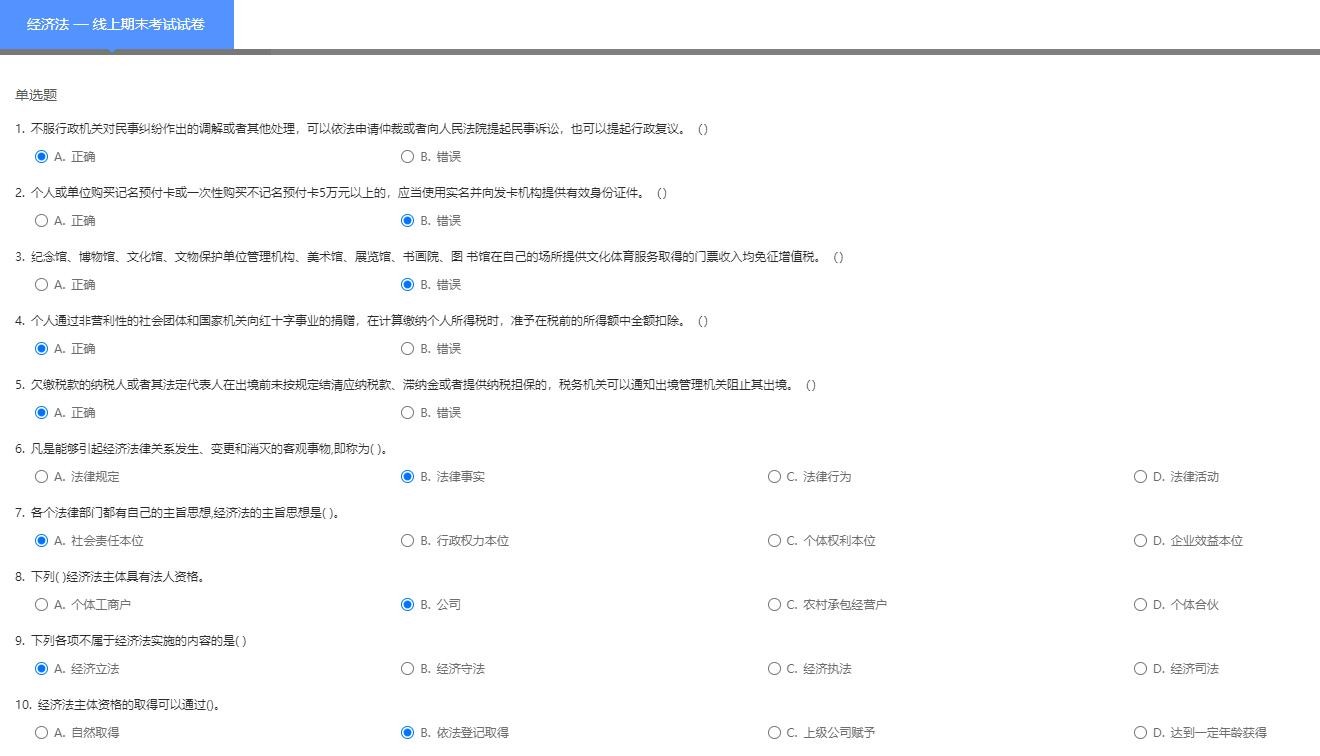Pick option C. 农村承包经营户
This screenshot has width=1320, height=756.
pos(774,605)
